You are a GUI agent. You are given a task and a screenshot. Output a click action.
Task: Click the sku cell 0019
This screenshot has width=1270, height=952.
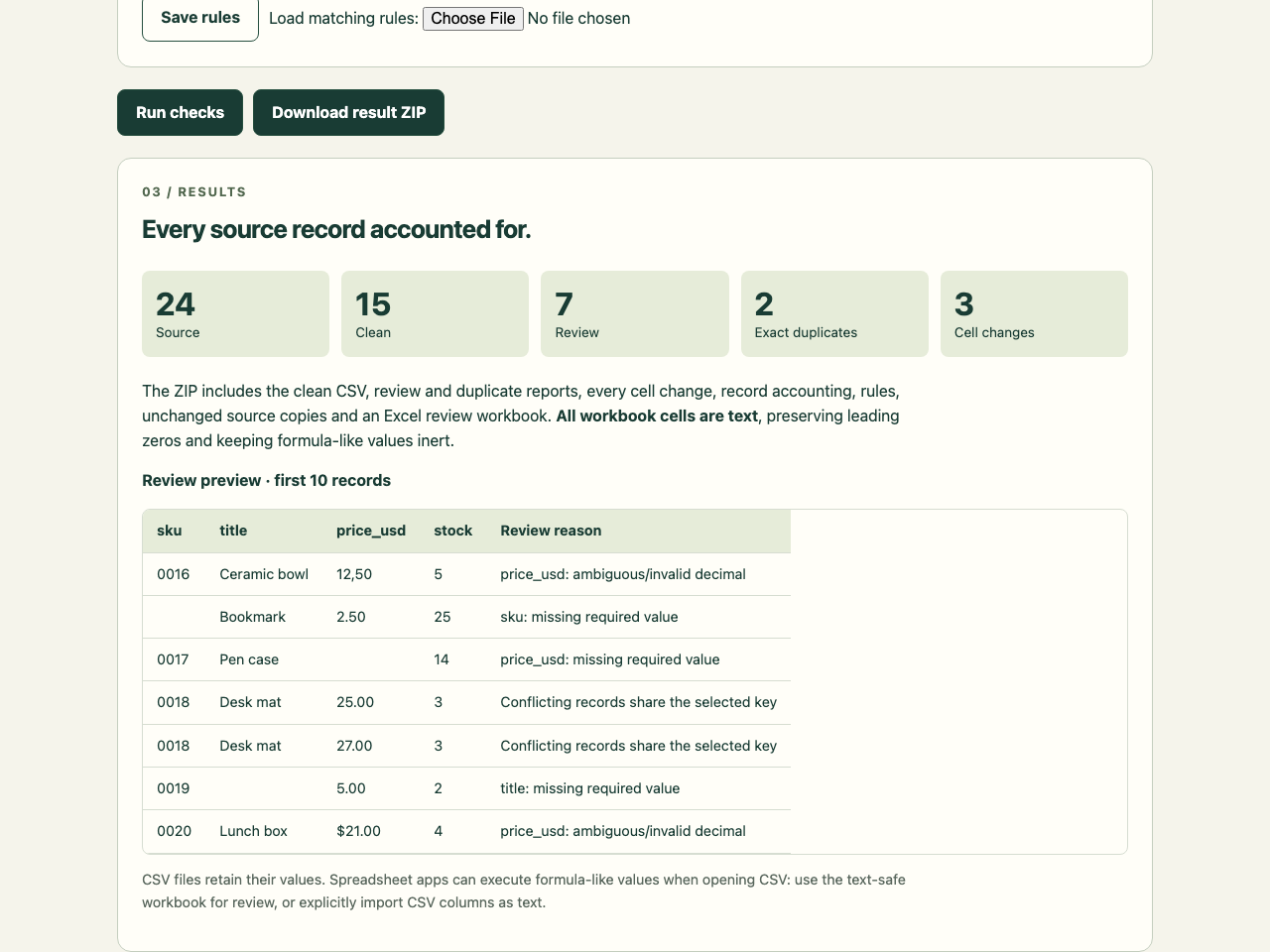174,788
